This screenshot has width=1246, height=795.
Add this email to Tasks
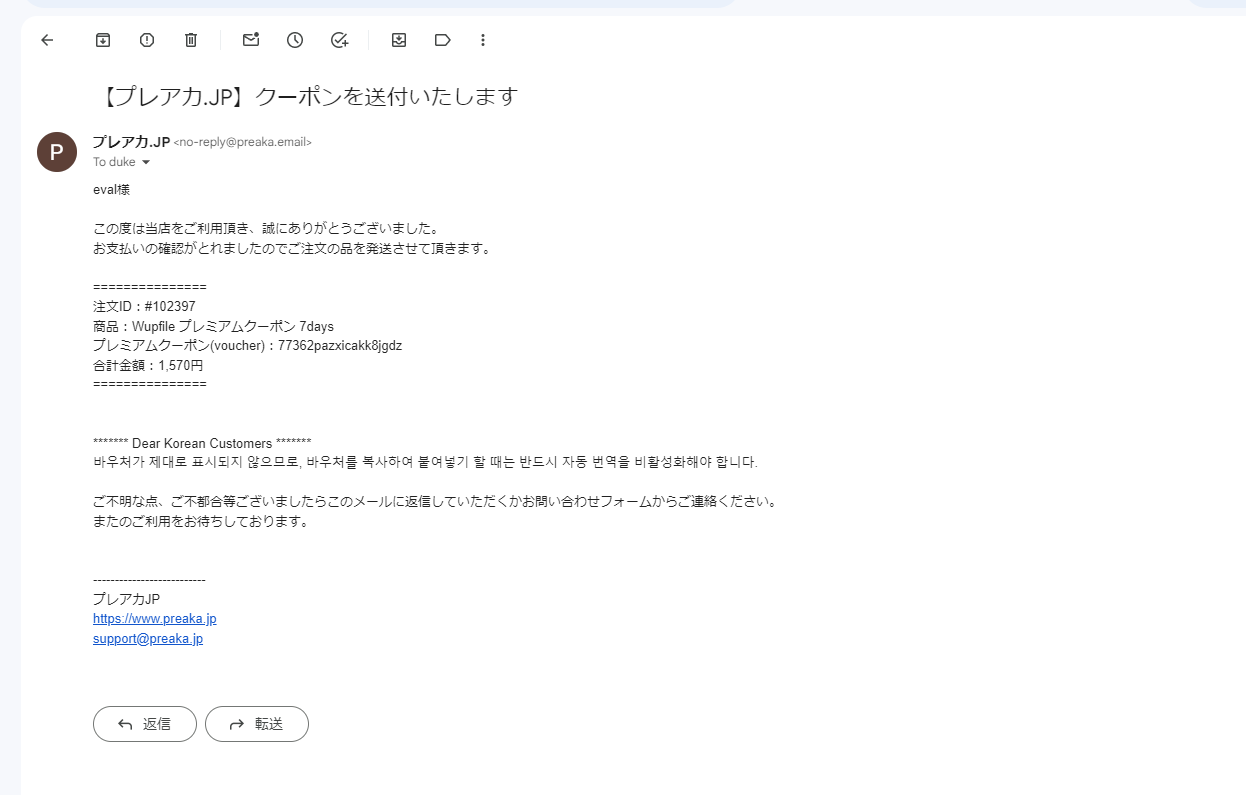click(x=339, y=40)
